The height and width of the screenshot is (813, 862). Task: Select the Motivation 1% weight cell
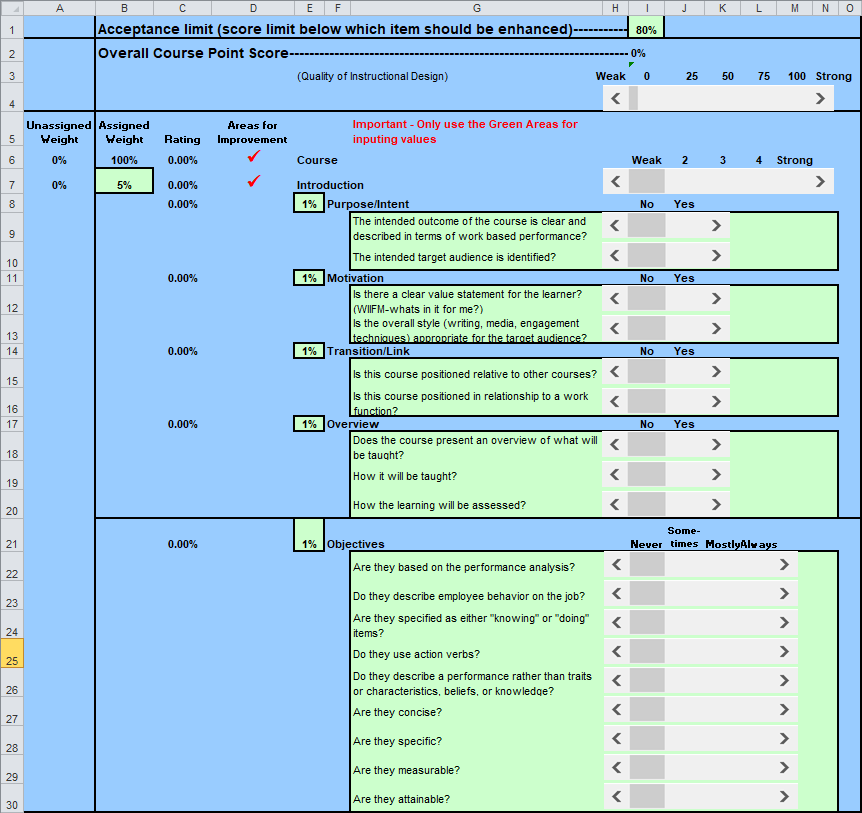[309, 278]
